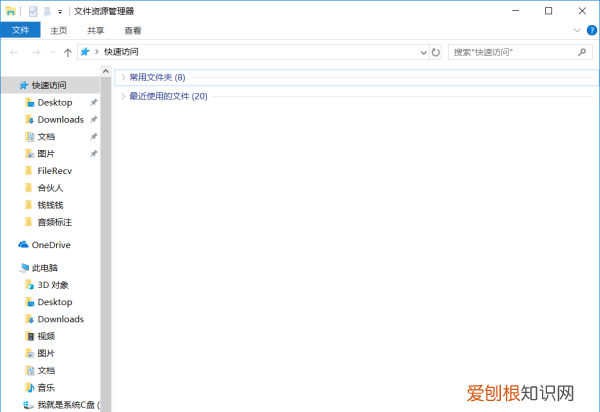Open pinned Downloads under 快速访问
This screenshot has width=600, height=412.
click(60, 120)
